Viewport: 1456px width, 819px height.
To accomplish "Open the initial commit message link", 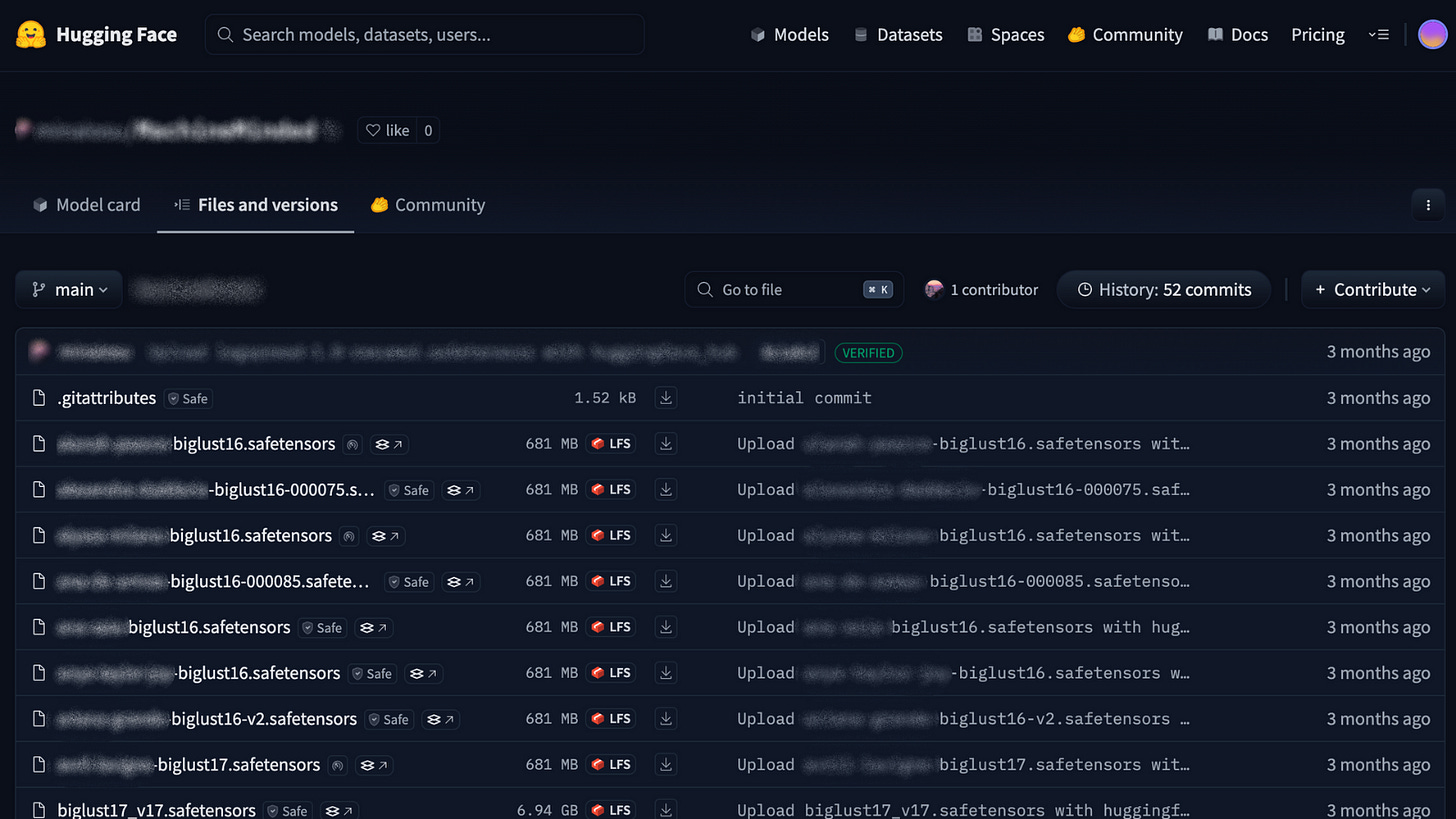I will (805, 398).
